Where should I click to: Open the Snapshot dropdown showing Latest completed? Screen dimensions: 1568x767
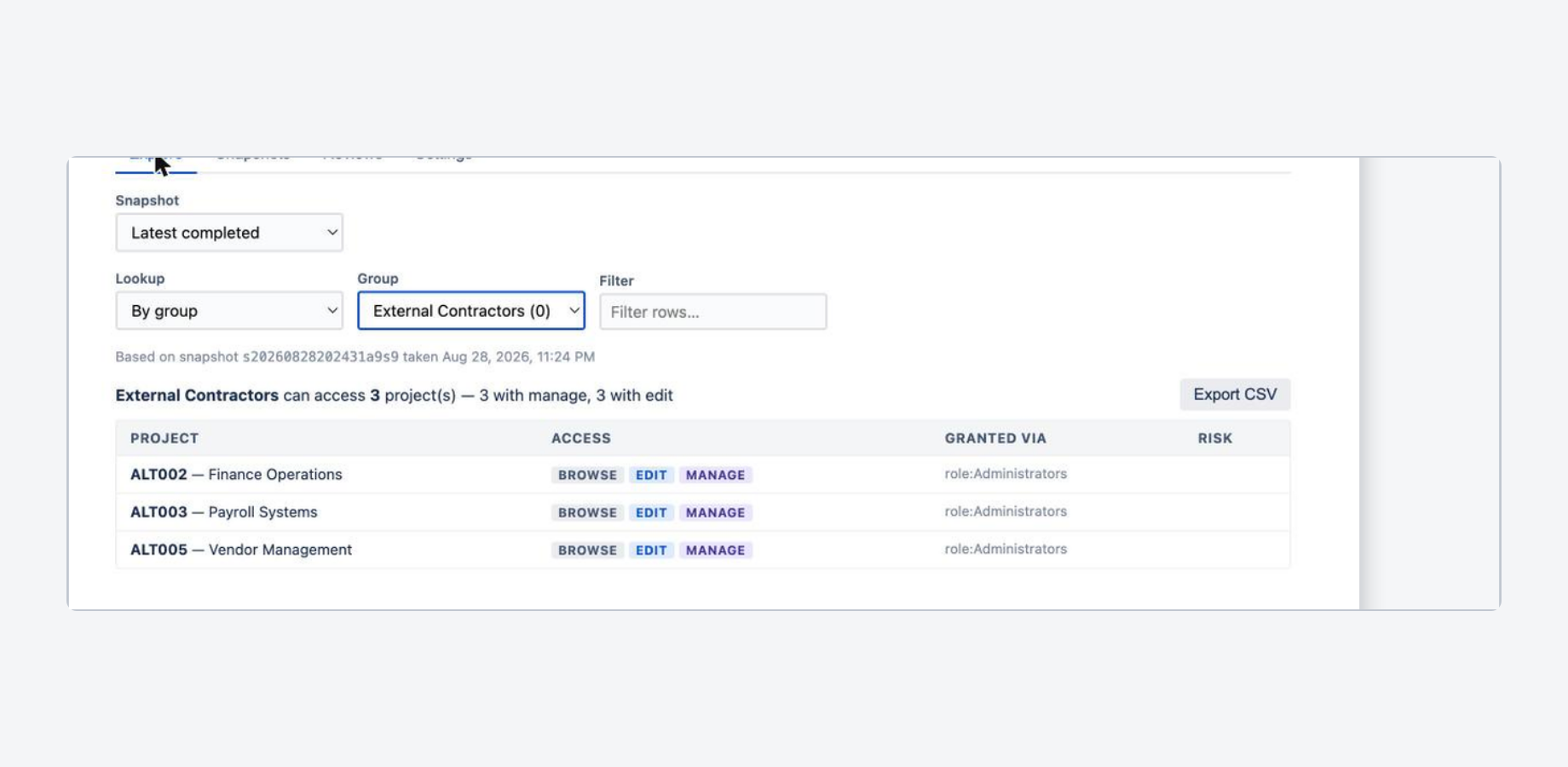[229, 233]
